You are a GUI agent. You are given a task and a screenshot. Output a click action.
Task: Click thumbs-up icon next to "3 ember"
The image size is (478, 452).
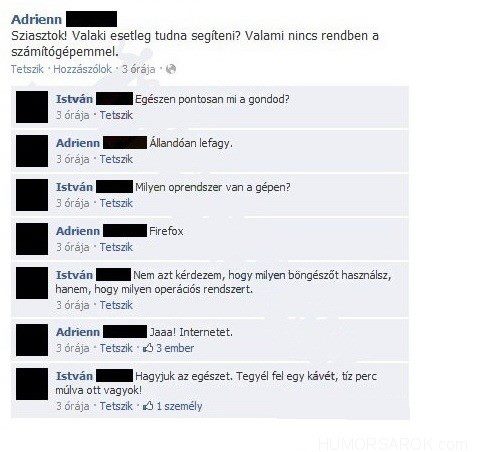(x=148, y=348)
